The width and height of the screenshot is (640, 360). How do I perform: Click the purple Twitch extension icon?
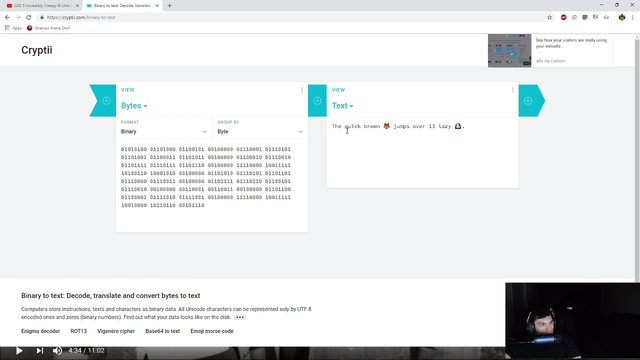point(585,17)
